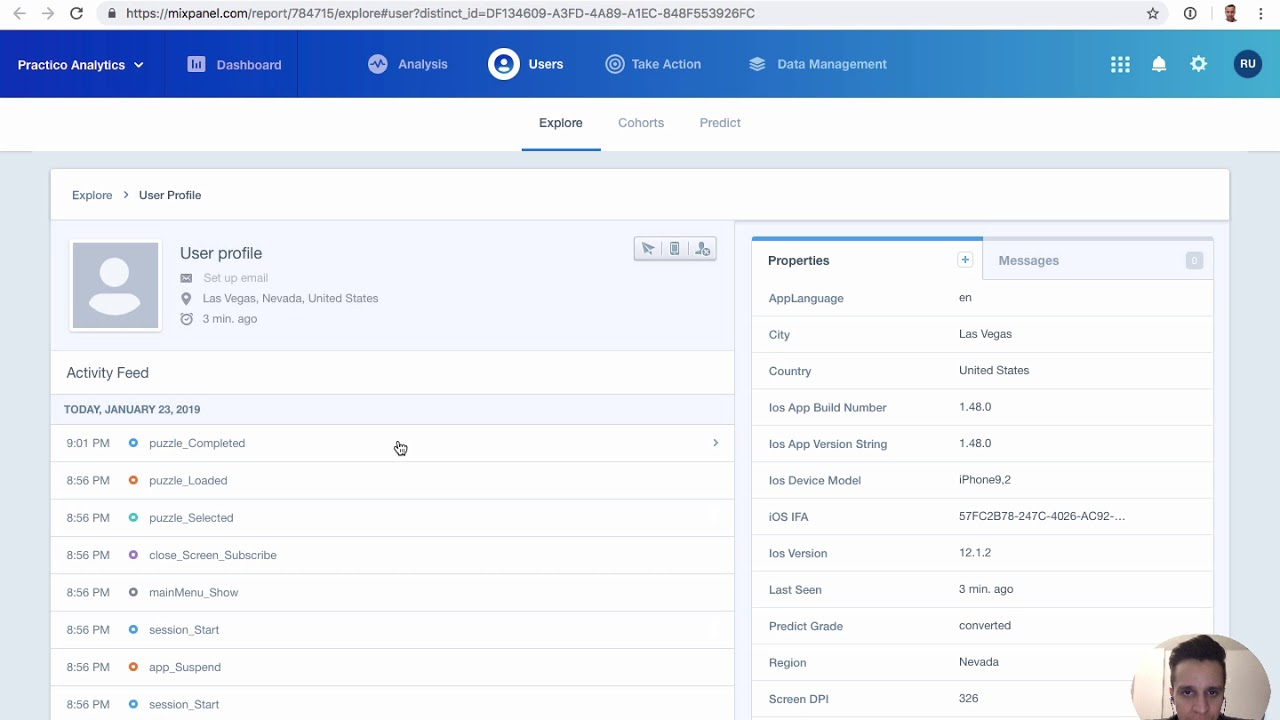Open the Users menu

(x=526, y=64)
